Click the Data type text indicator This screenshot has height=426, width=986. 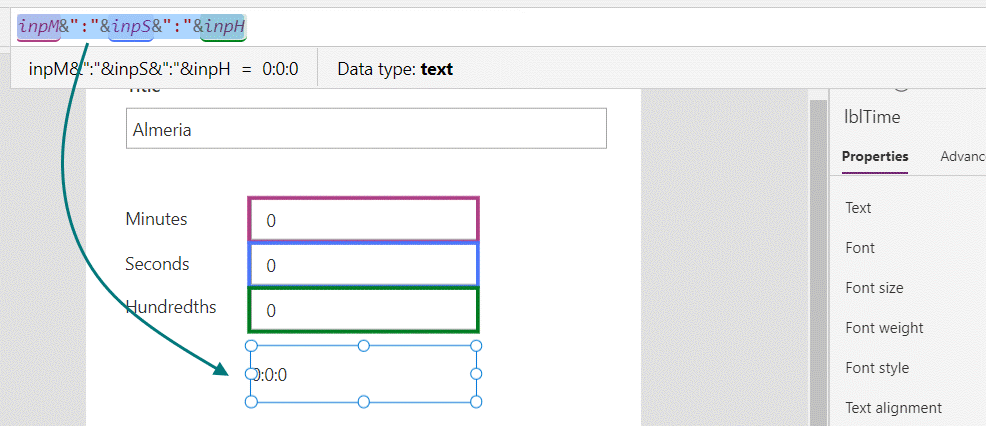[x=395, y=69]
